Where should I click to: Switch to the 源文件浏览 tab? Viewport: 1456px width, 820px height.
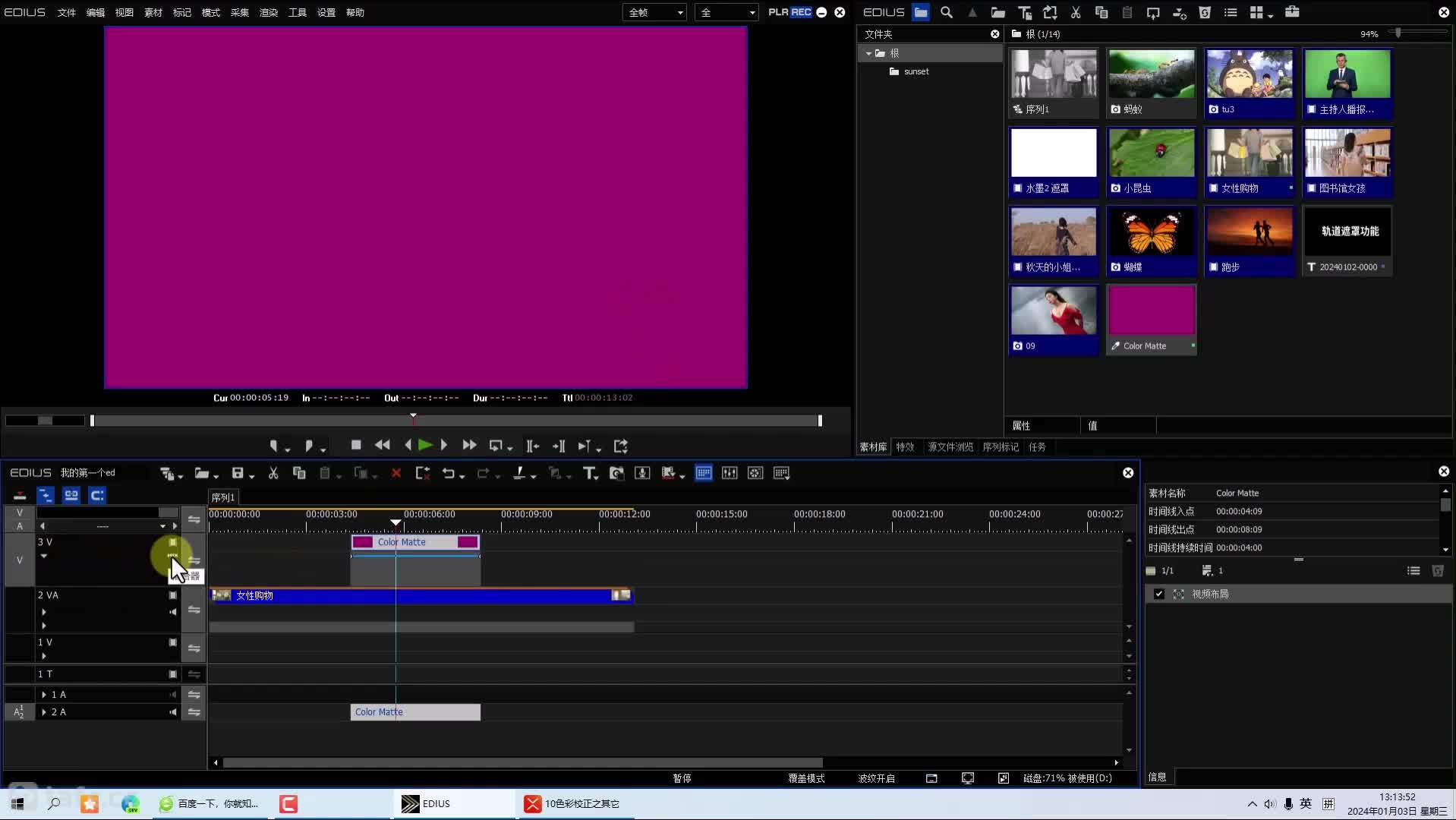click(x=950, y=447)
